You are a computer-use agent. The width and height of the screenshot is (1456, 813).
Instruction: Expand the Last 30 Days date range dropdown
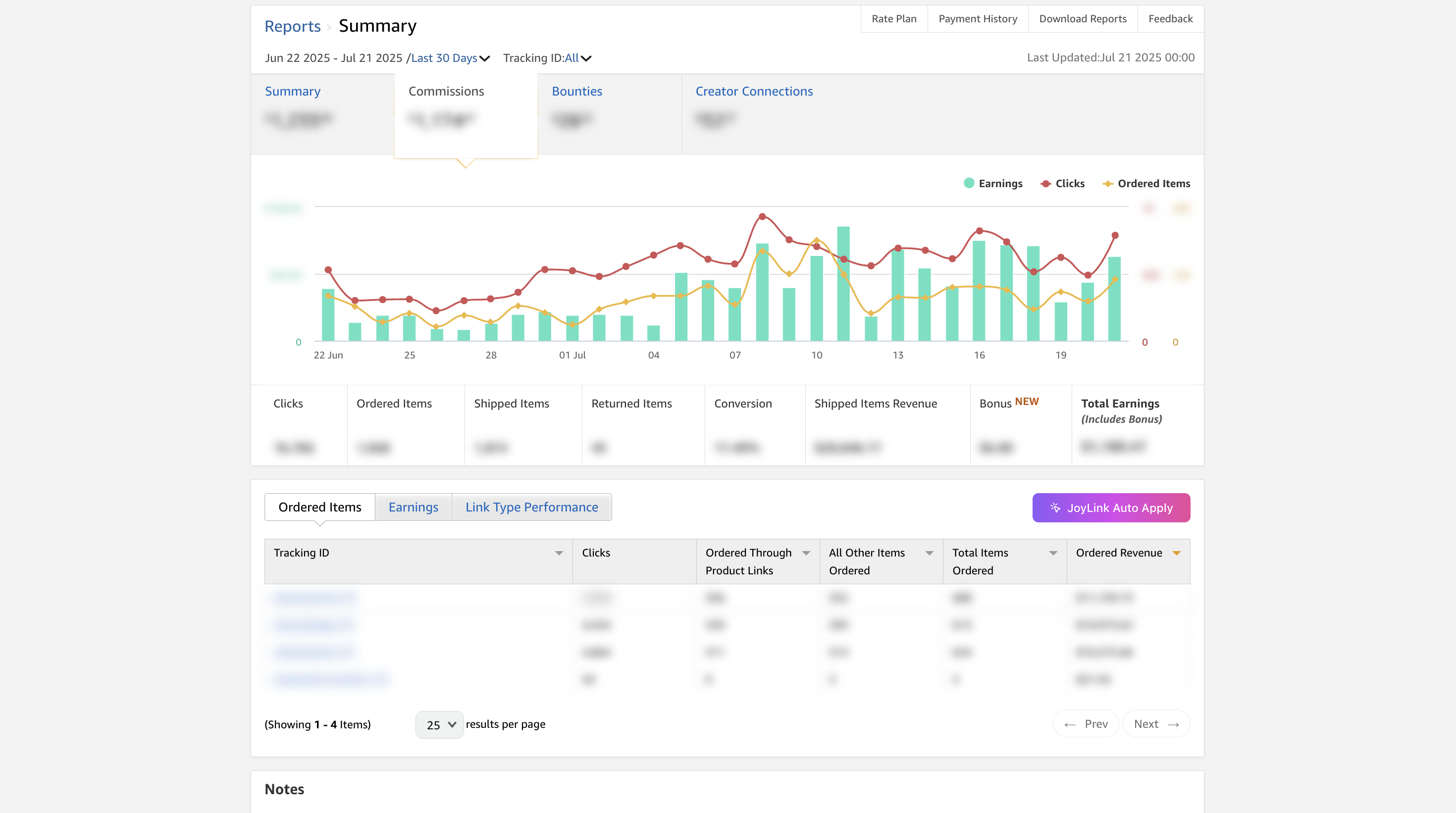(x=451, y=58)
